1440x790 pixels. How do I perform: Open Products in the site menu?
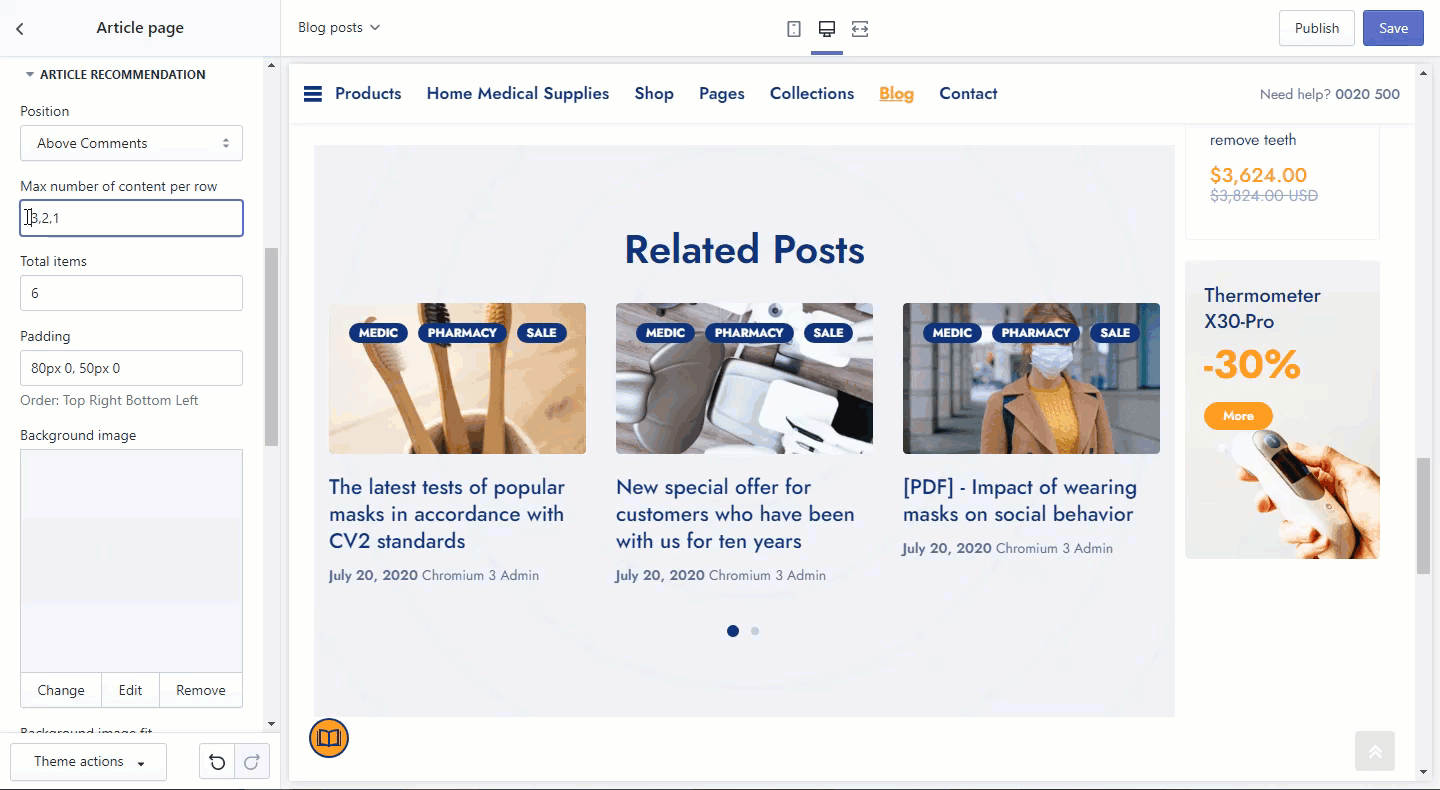click(x=368, y=94)
